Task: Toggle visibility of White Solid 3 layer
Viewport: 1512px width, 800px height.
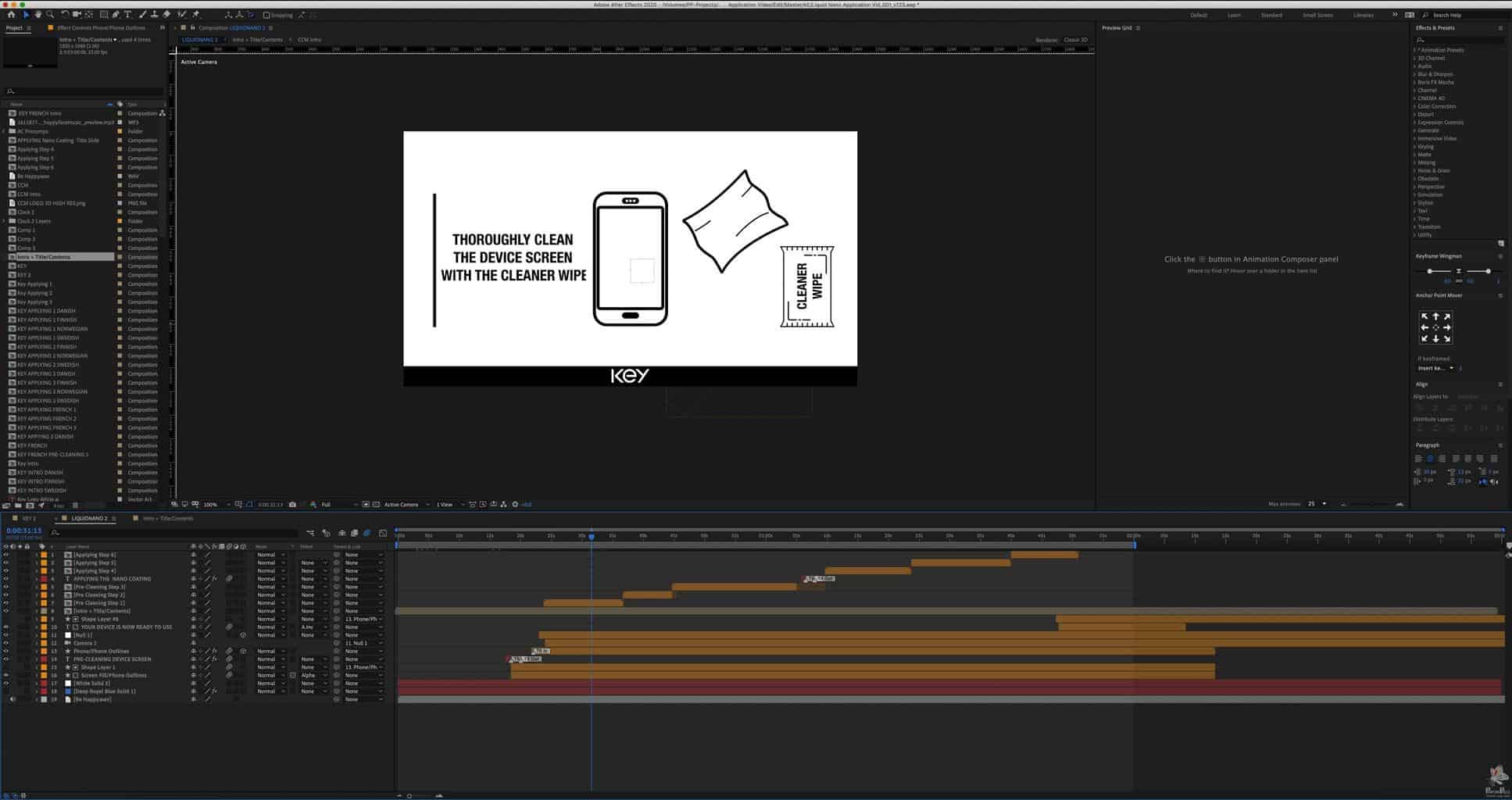Action: pos(5,684)
